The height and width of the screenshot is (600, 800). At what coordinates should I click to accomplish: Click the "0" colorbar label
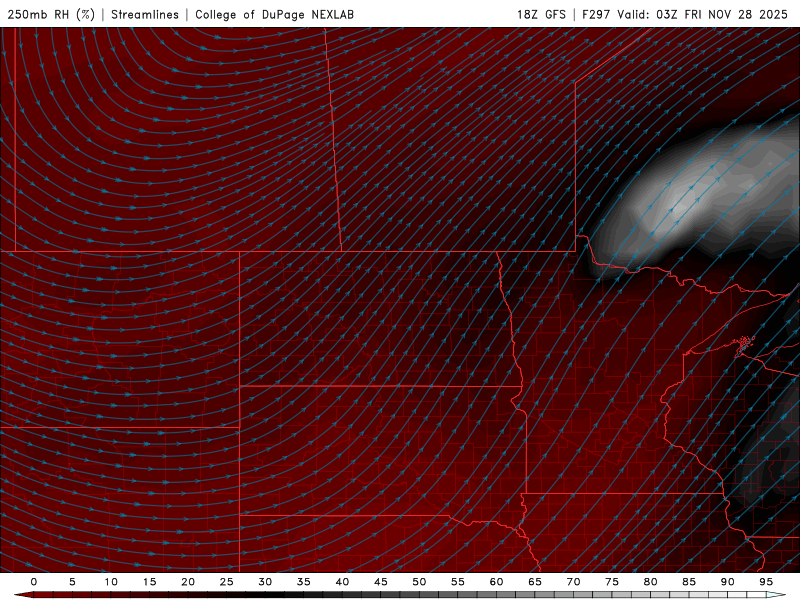pos(34,582)
